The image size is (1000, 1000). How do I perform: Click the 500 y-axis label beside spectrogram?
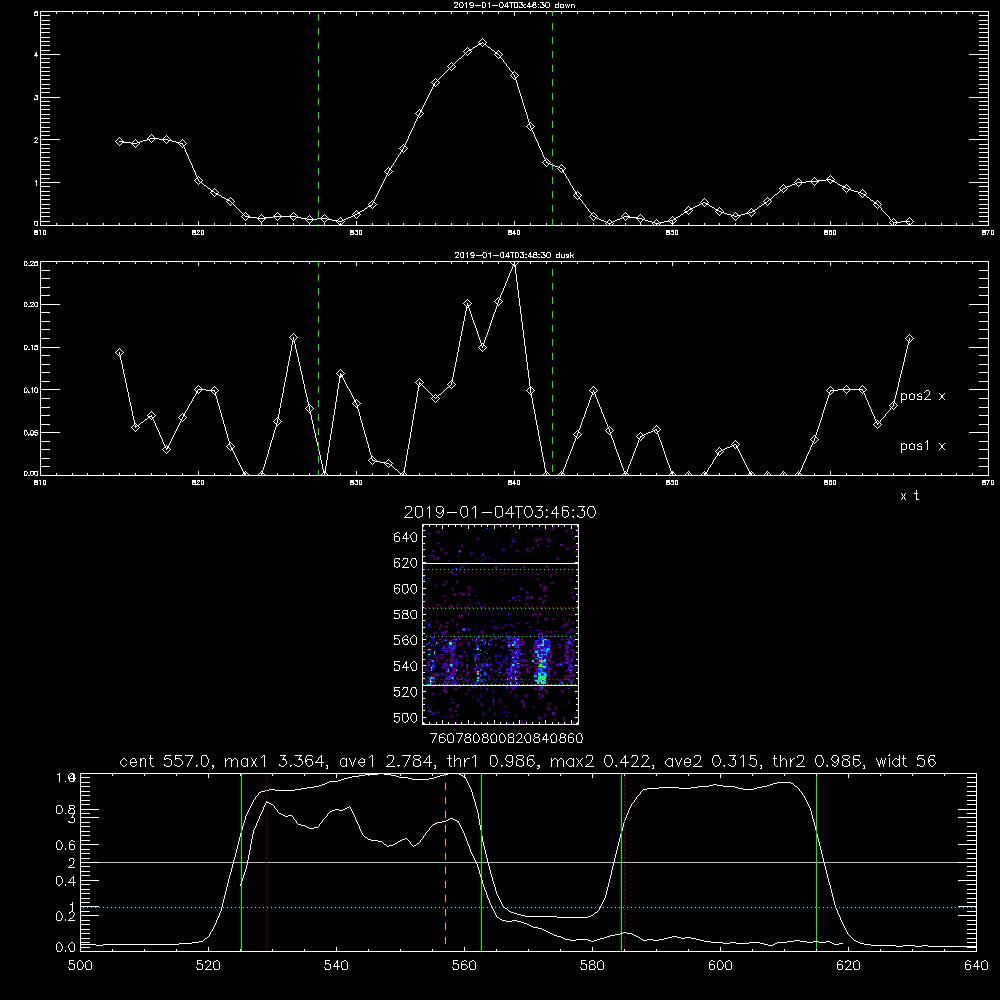(406, 717)
